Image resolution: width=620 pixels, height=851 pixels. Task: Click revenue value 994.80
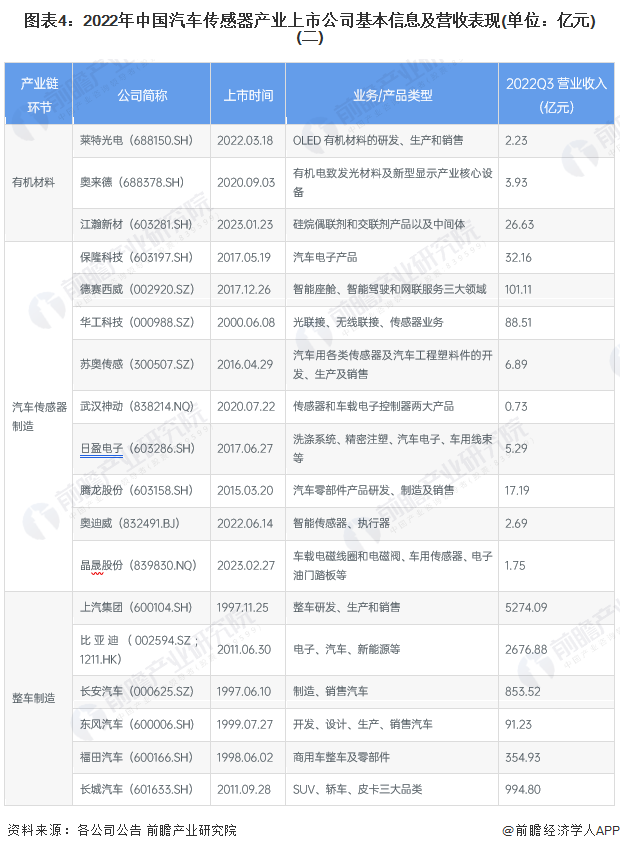523,790
